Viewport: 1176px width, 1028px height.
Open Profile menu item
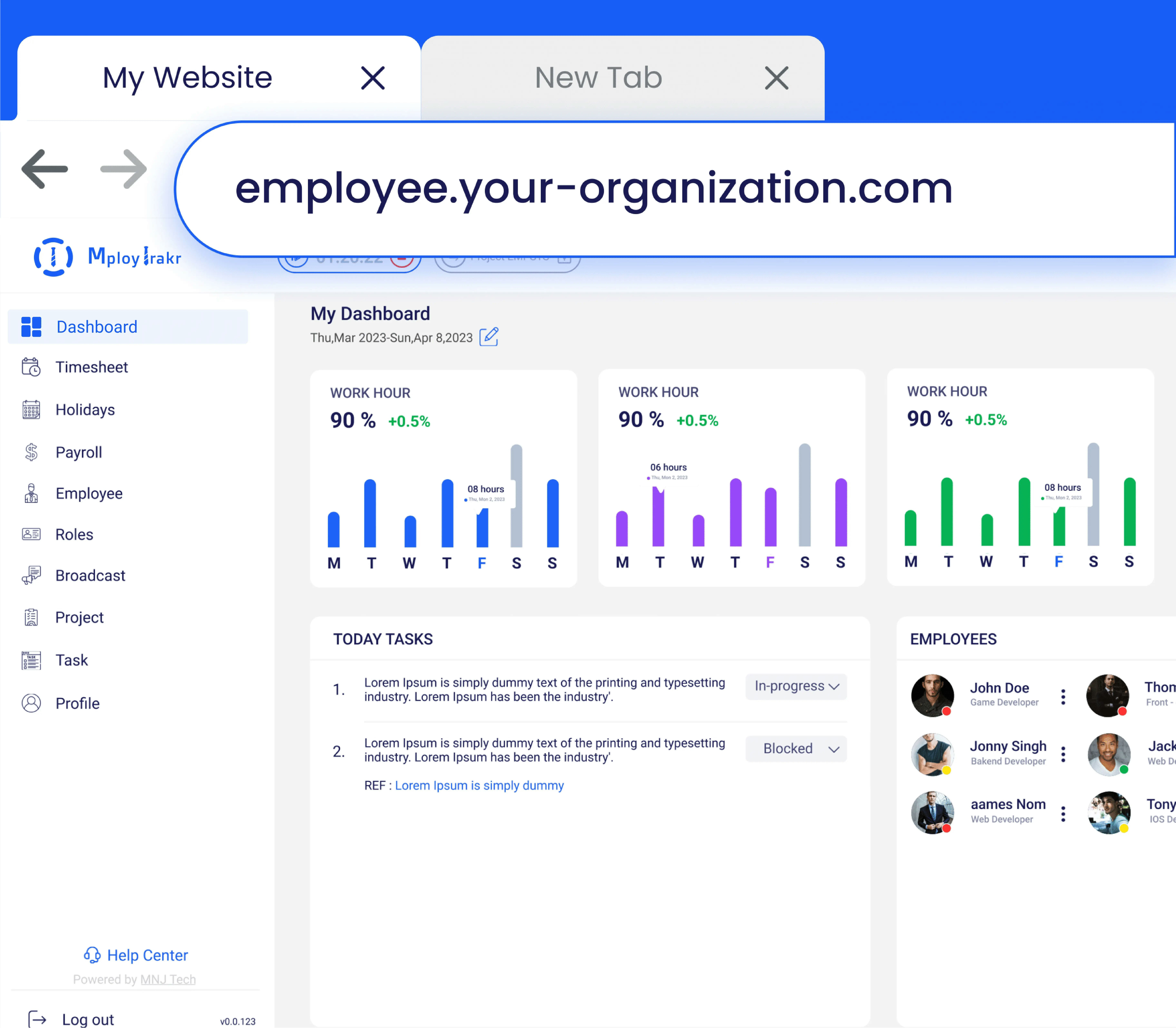pyautogui.click(x=77, y=703)
